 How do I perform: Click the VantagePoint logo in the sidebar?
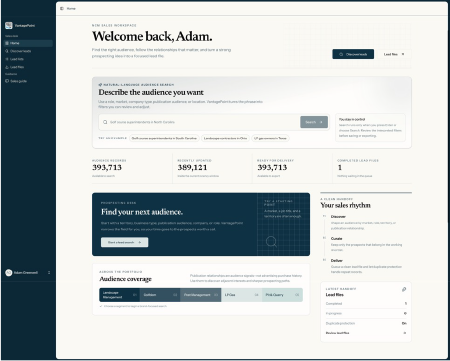pyautogui.click(x=9, y=25)
